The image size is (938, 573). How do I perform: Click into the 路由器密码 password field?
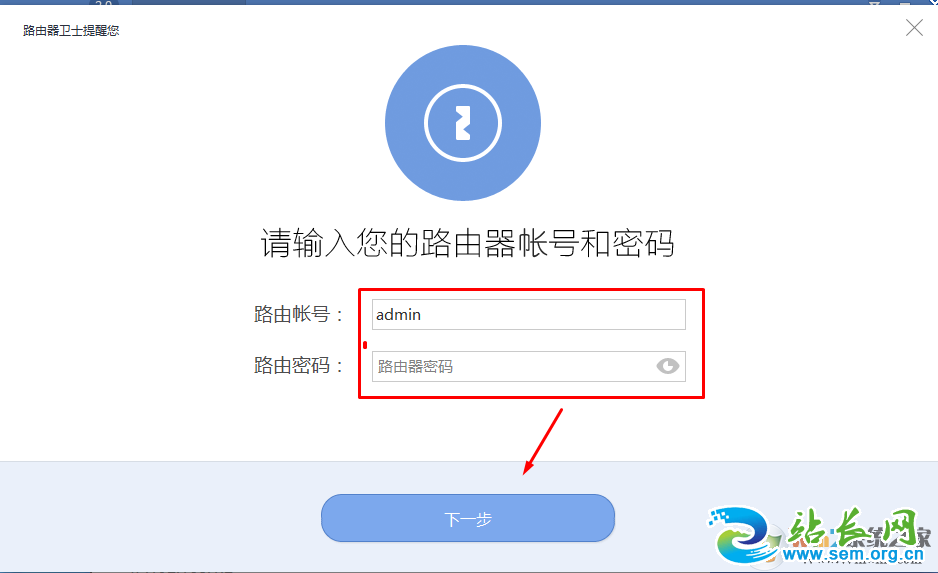click(x=529, y=366)
